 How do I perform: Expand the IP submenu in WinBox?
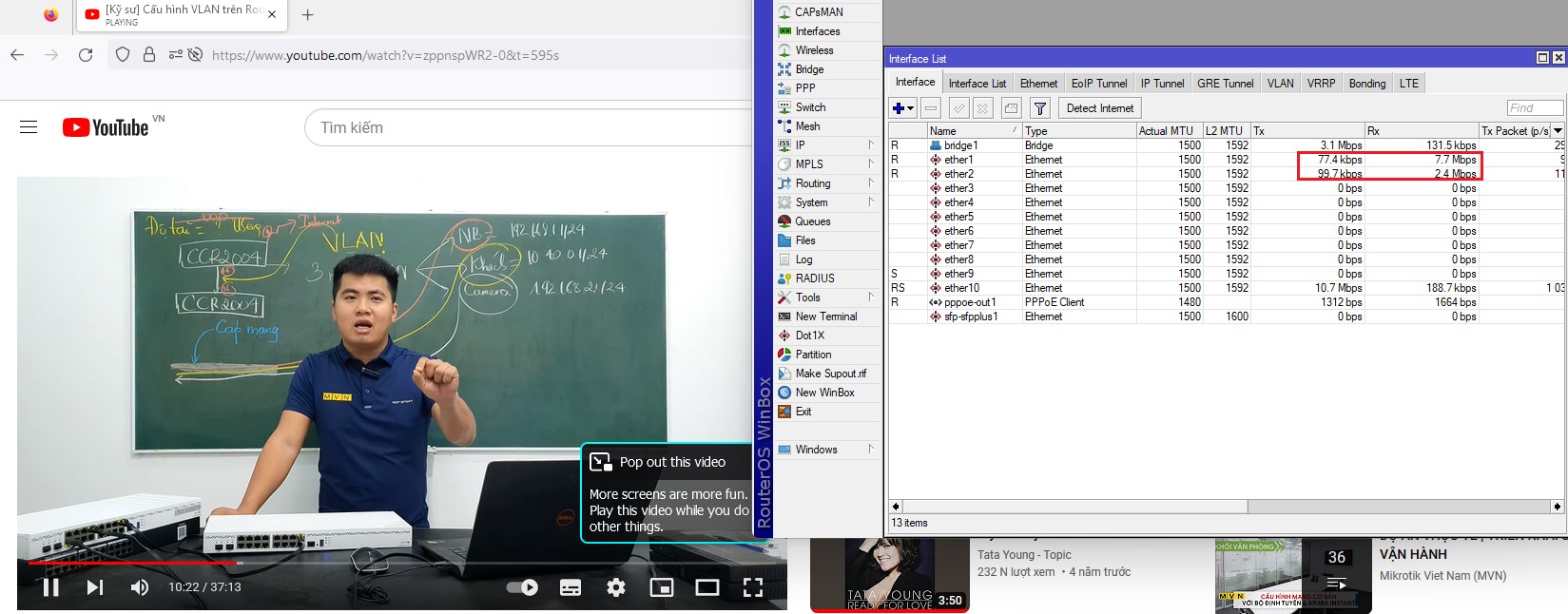pyautogui.click(x=871, y=145)
